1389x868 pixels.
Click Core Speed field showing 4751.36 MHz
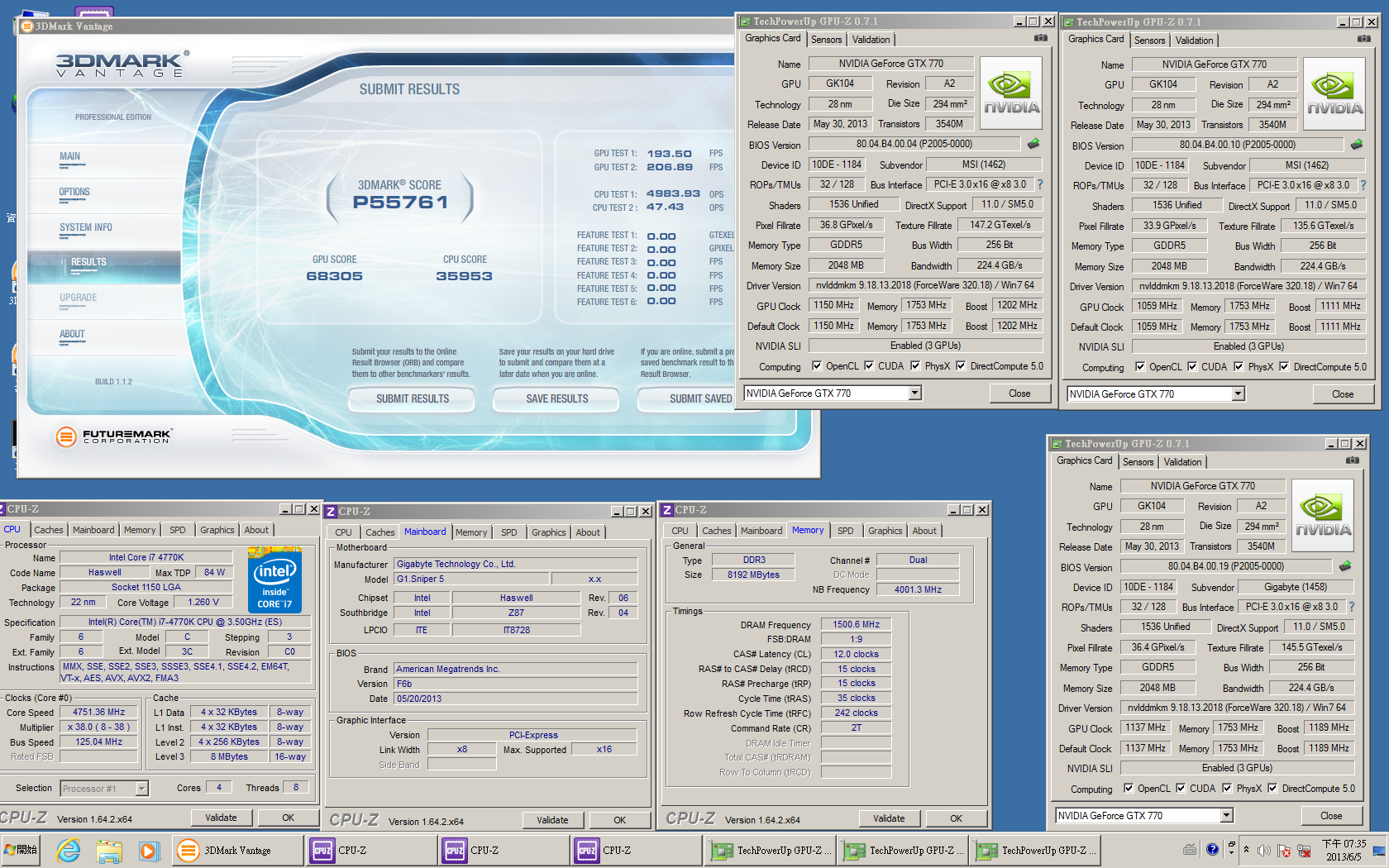tap(98, 712)
